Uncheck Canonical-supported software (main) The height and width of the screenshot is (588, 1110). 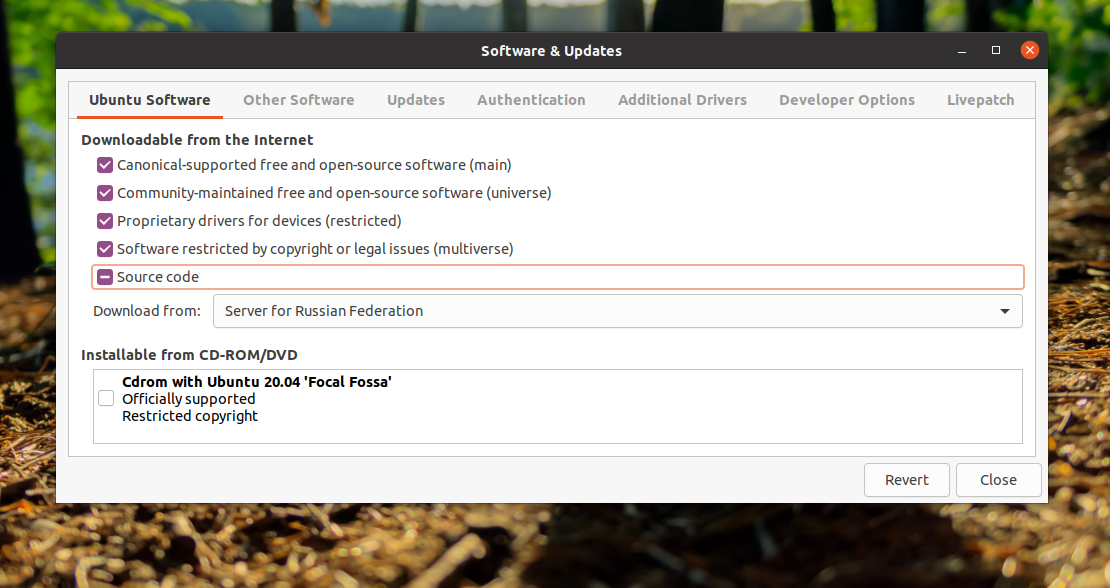coord(105,165)
